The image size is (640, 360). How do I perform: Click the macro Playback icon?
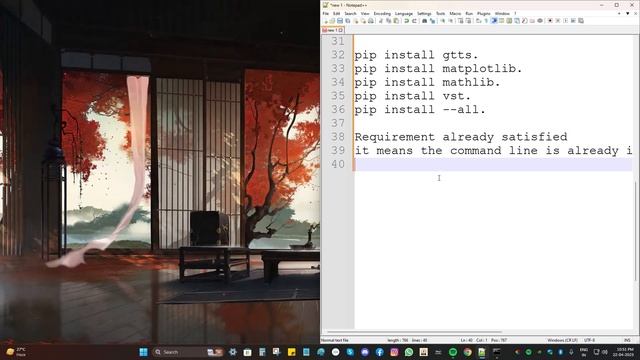coord(565,21)
